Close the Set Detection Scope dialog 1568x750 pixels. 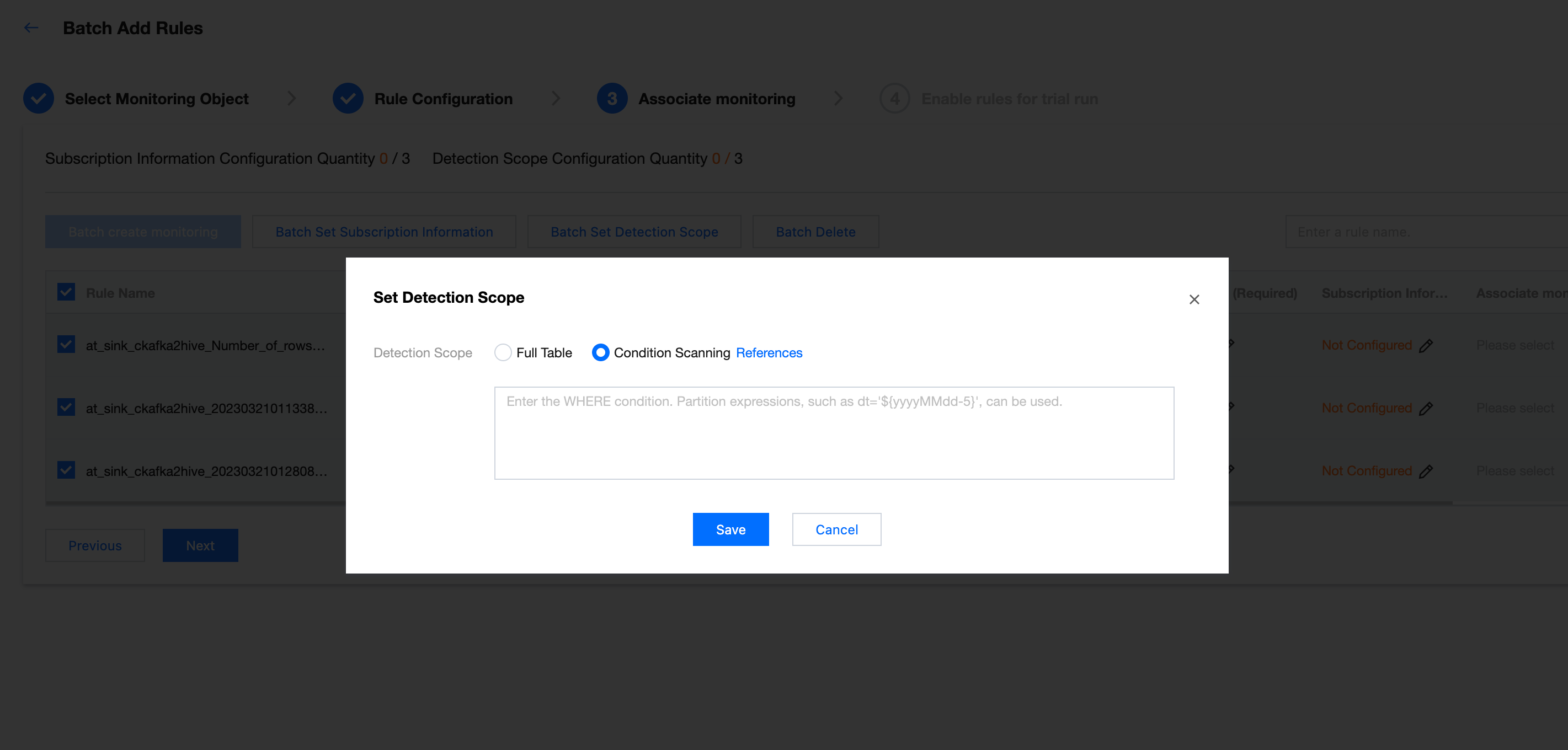tap(1193, 299)
